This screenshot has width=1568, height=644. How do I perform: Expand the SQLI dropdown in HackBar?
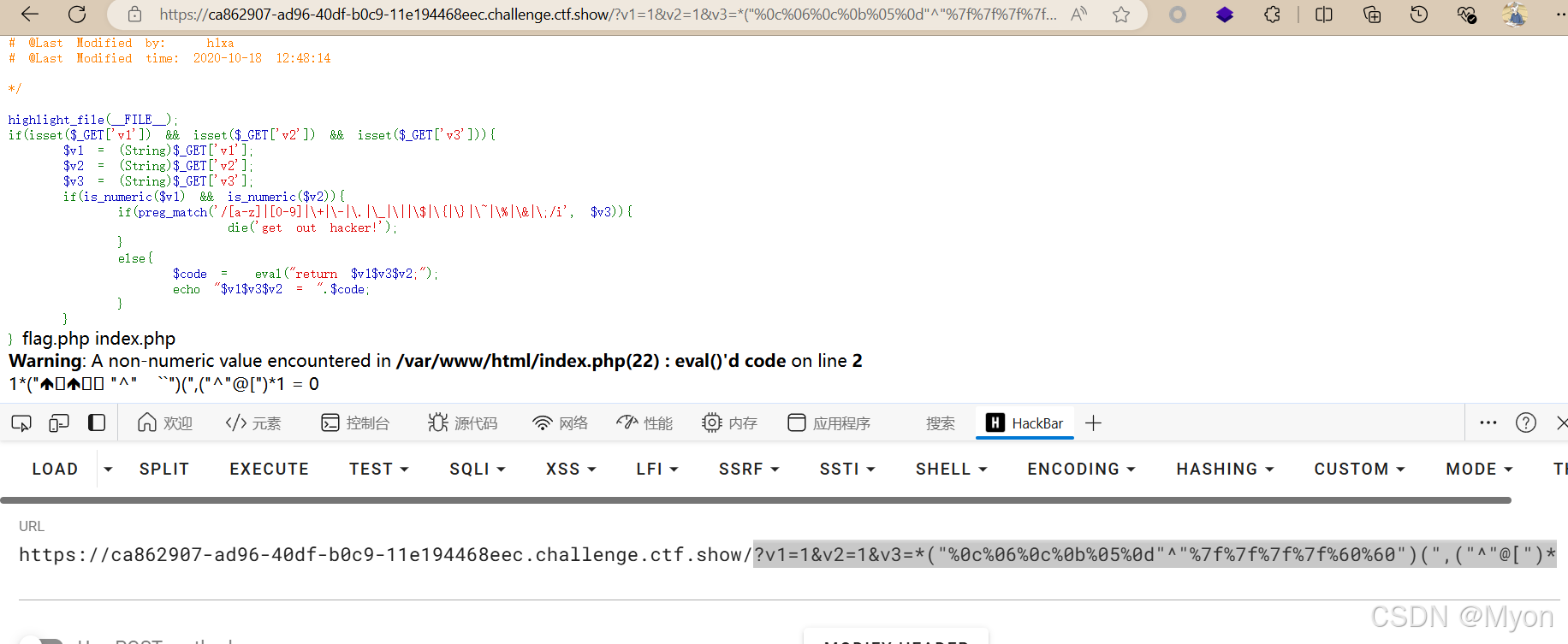[478, 470]
